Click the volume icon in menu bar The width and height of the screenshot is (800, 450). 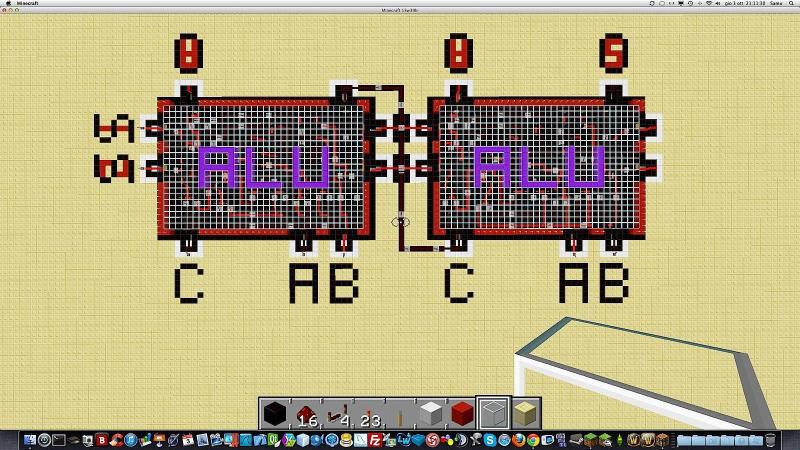pyautogui.click(x=717, y=3)
